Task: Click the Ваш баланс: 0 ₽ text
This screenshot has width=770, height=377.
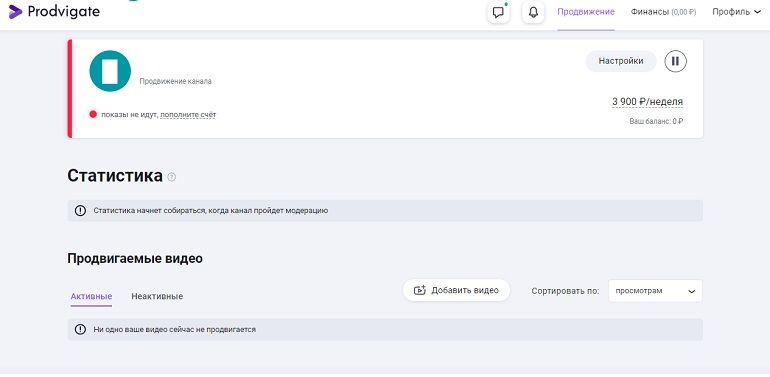Action: pos(656,121)
